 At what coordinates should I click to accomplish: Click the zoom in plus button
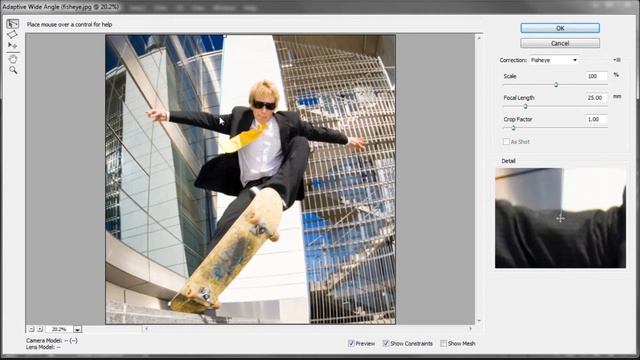pyautogui.click(x=40, y=329)
